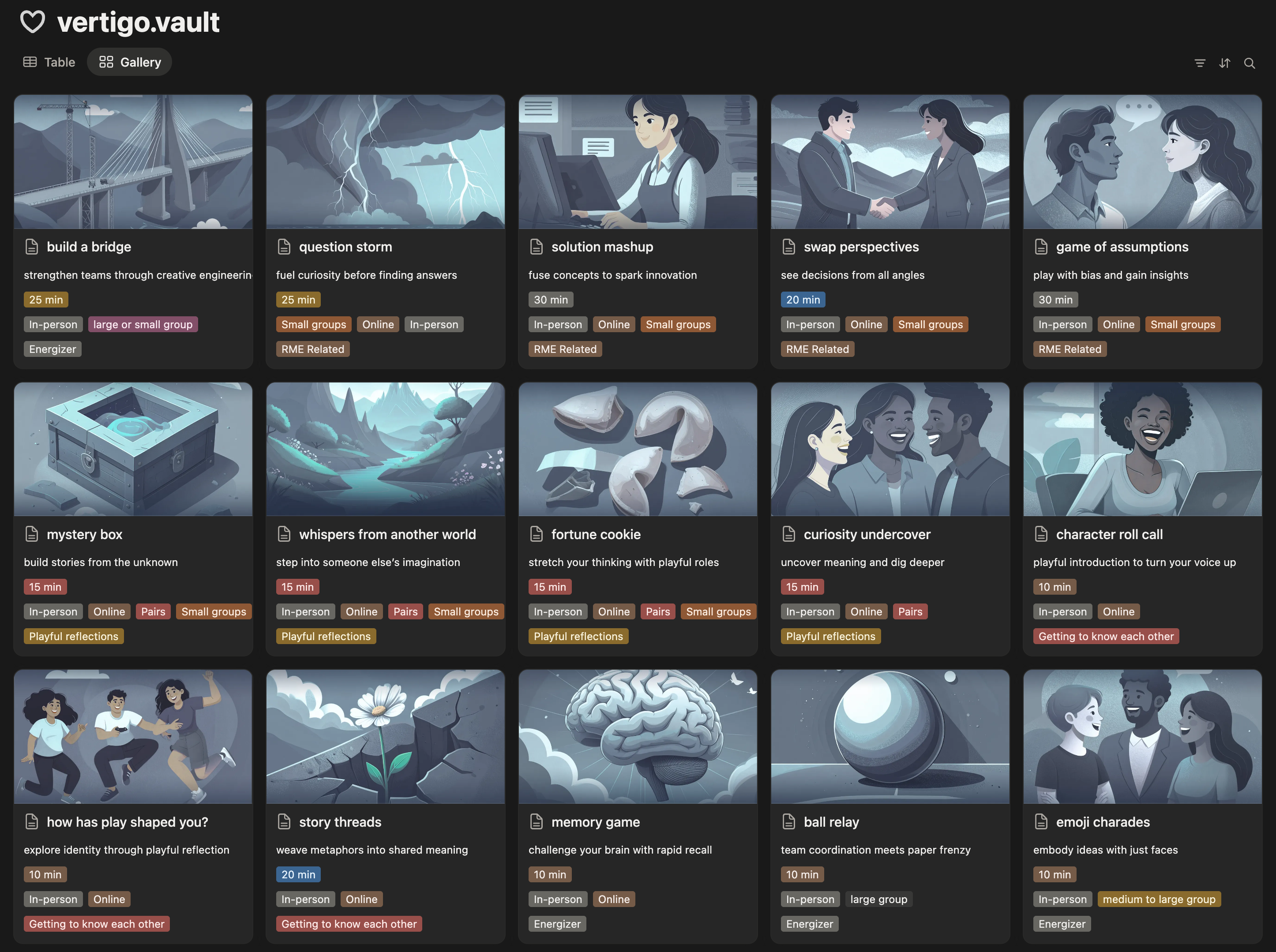Screen dimensions: 1276x952
Task: Open search with magnifier icon
Action: click(1249, 63)
